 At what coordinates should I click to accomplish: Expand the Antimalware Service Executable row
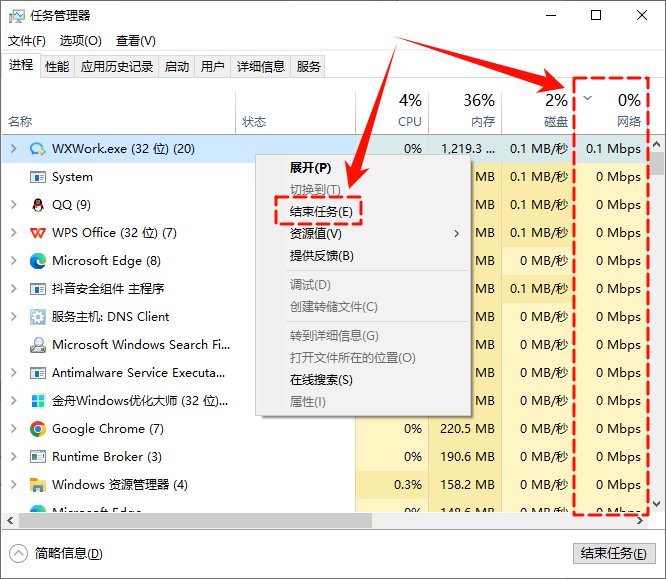coord(14,373)
